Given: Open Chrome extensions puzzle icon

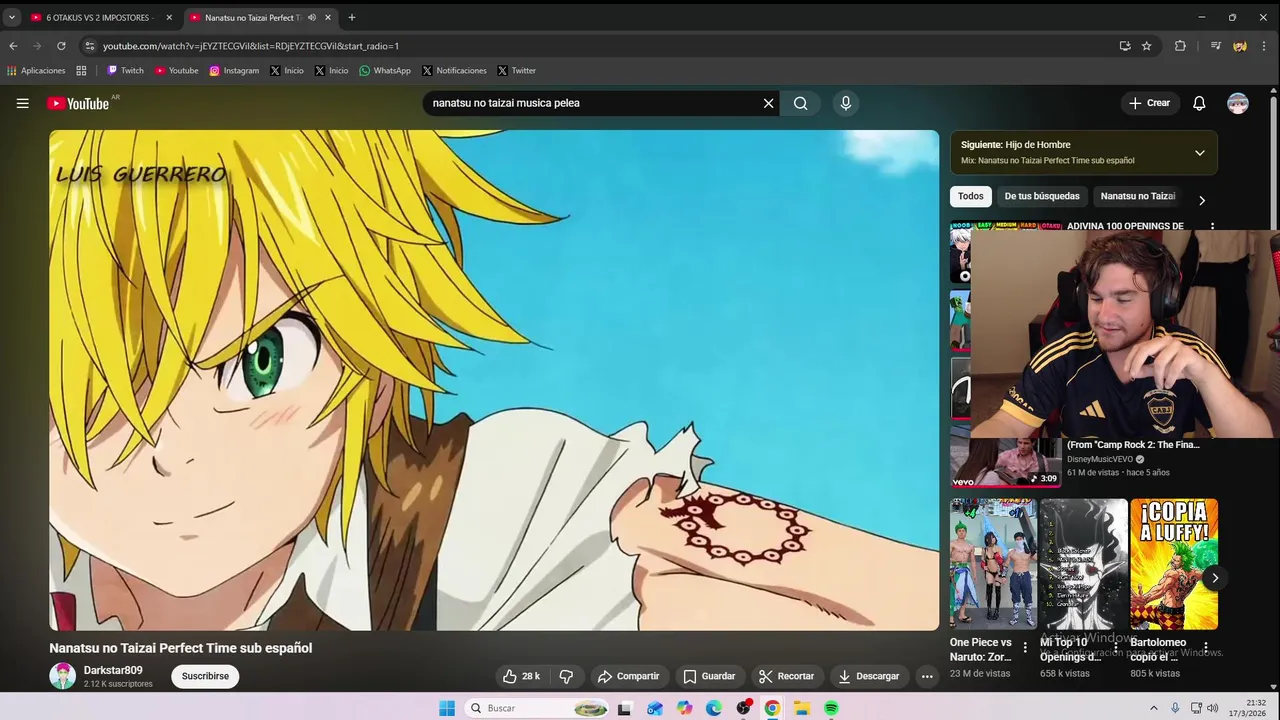Looking at the screenshot, I should tap(1180, 46).
